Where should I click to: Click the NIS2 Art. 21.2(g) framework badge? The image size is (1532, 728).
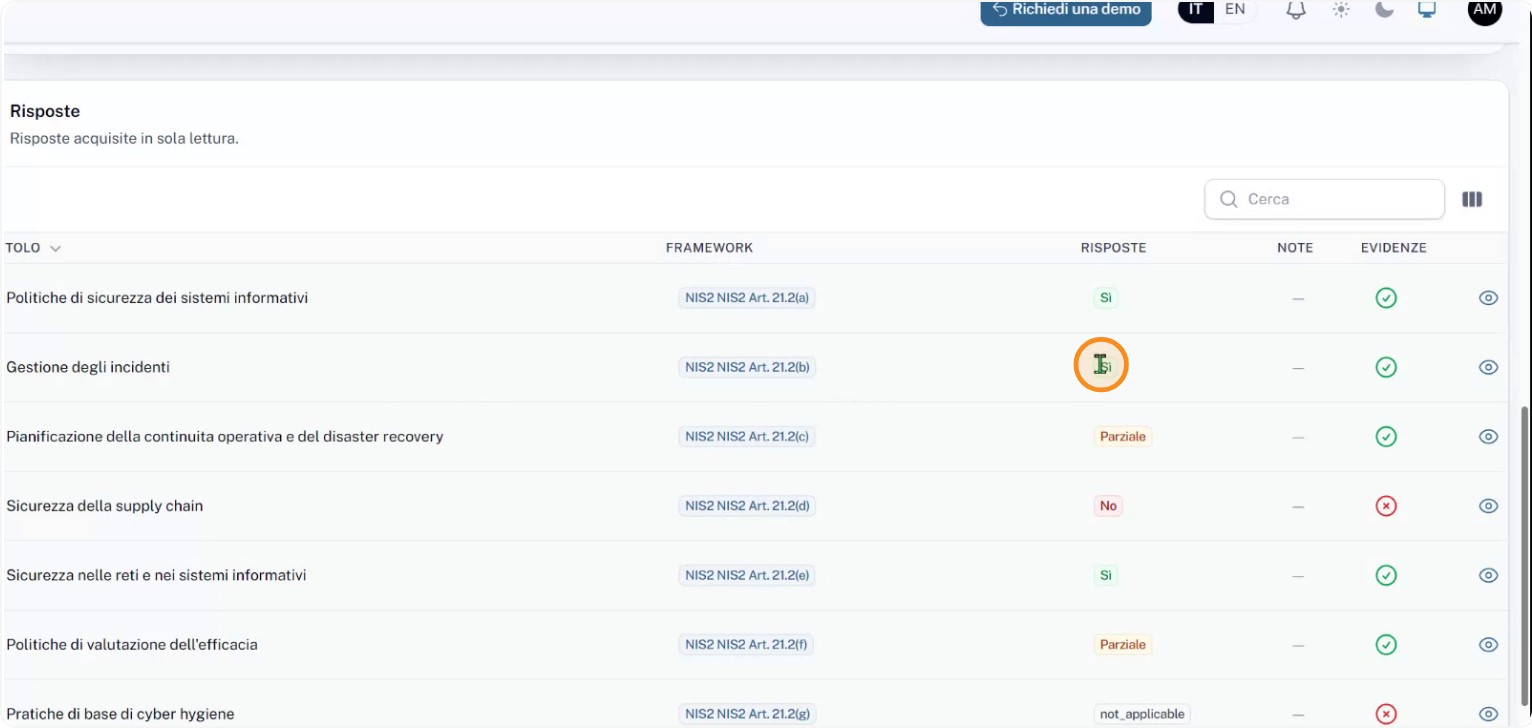[x=747, y=714]
